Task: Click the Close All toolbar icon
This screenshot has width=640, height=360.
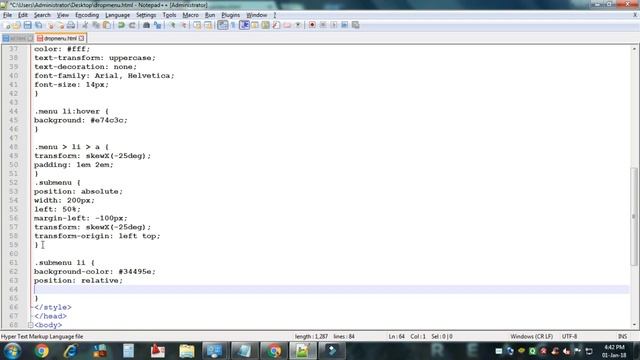Action: click(60, 25)
